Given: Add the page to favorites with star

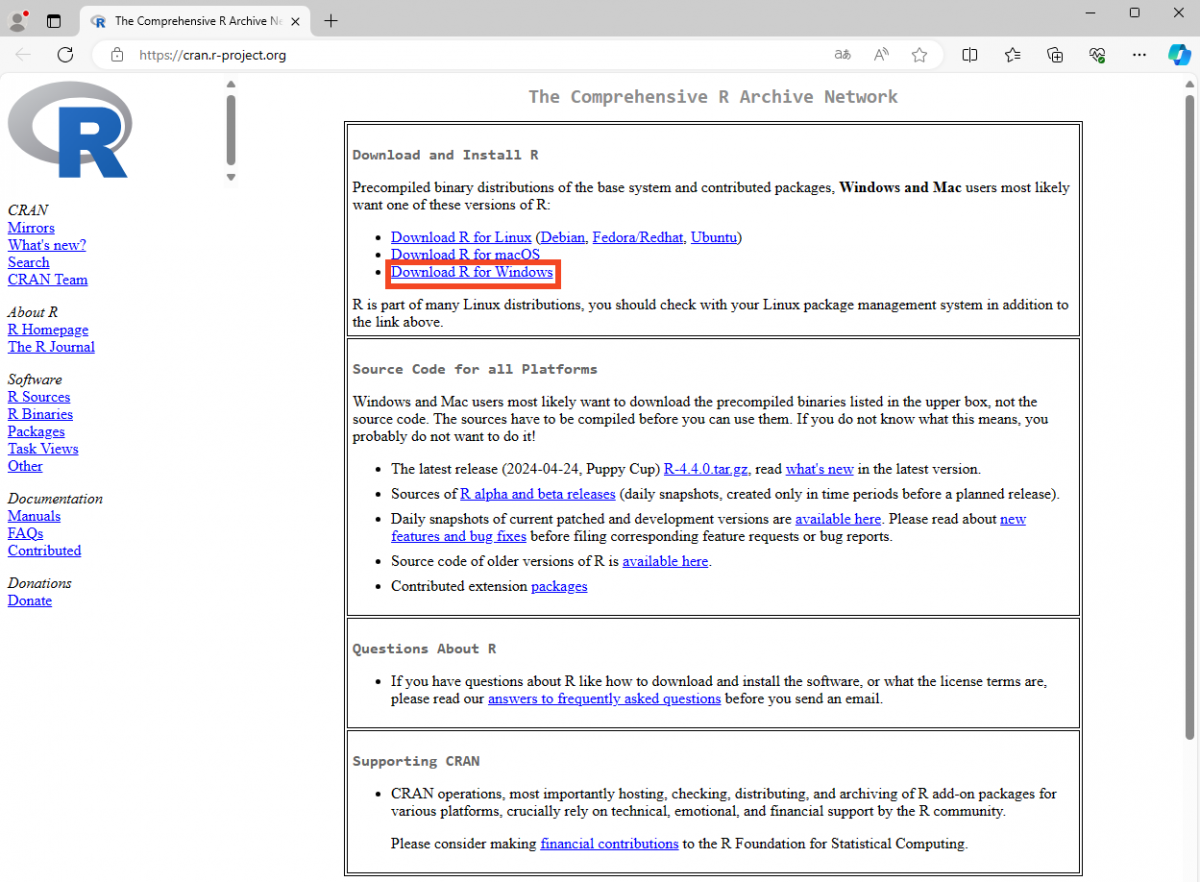Looking at the screenshot, I should click(x=919, y=54).
